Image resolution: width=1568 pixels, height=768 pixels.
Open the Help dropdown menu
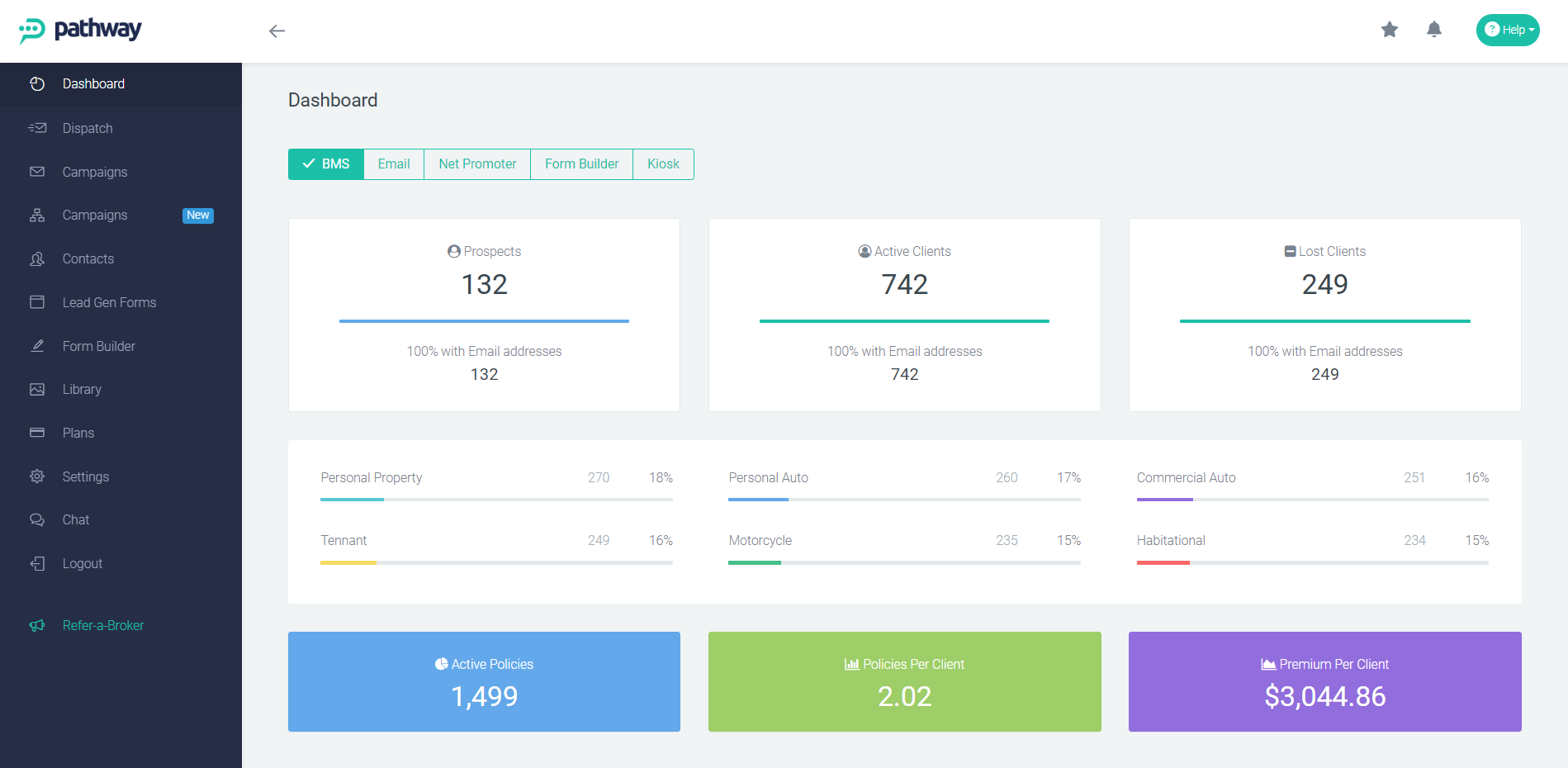point(1508,30)
